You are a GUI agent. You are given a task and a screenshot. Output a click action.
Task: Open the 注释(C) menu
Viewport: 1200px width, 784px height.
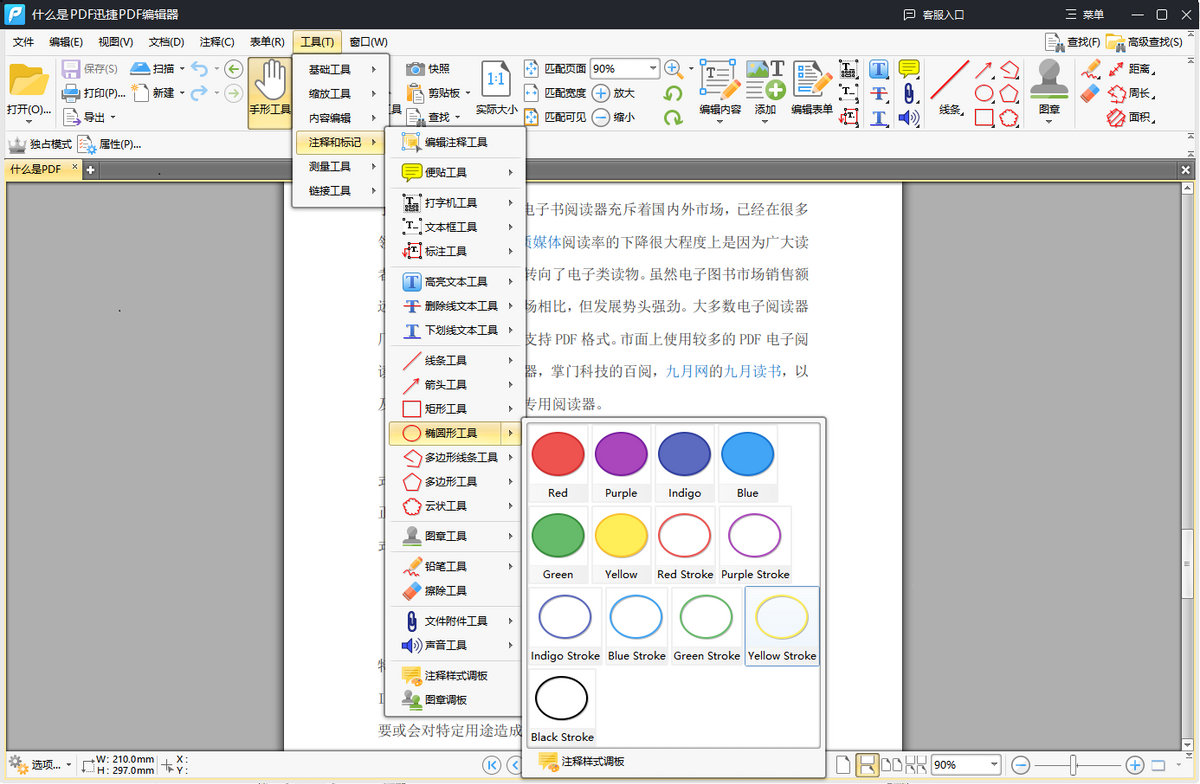pyautogui.click(x=217, y=42)
